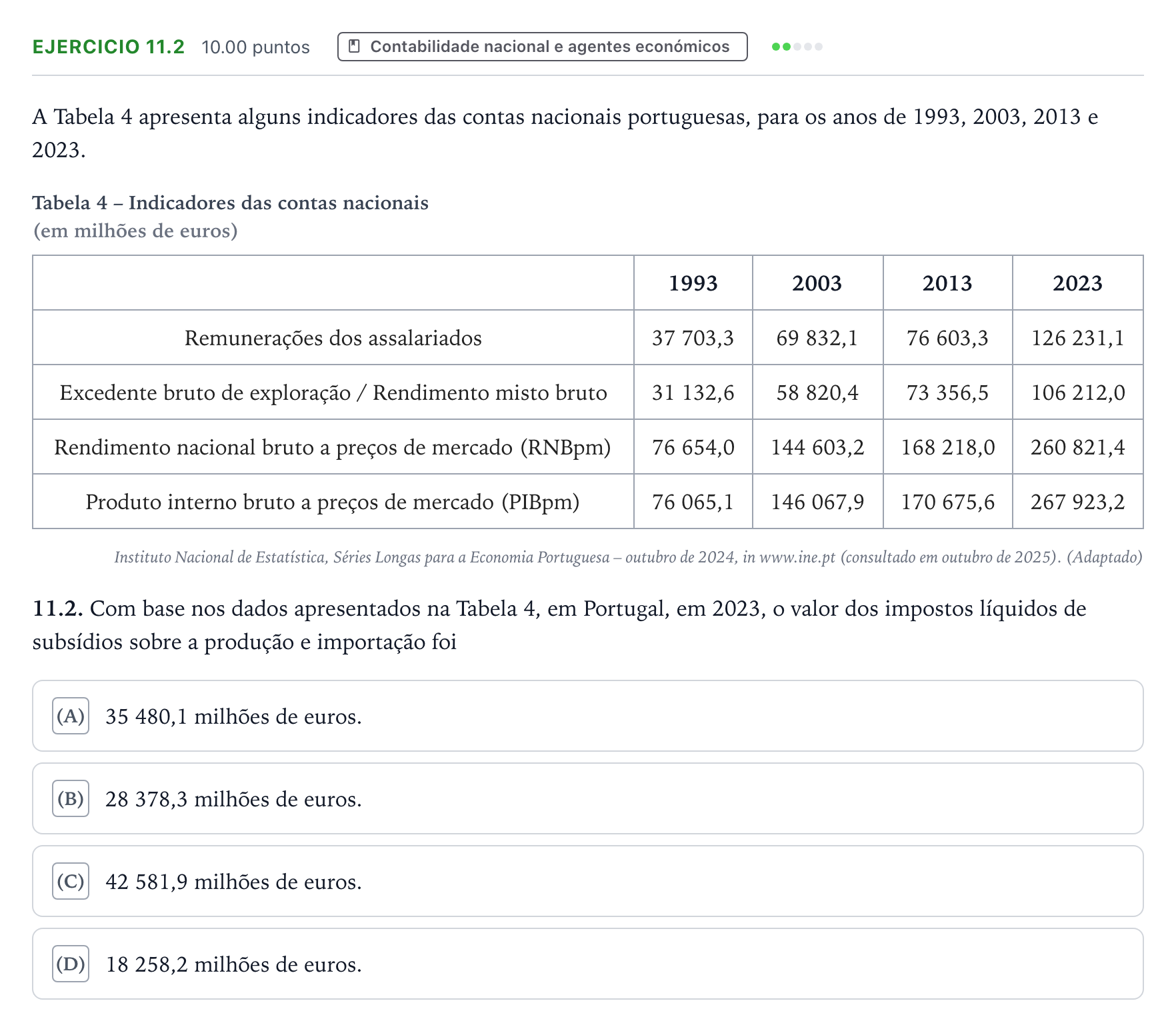Click the 2003 column header

click(x=817, y=283)
